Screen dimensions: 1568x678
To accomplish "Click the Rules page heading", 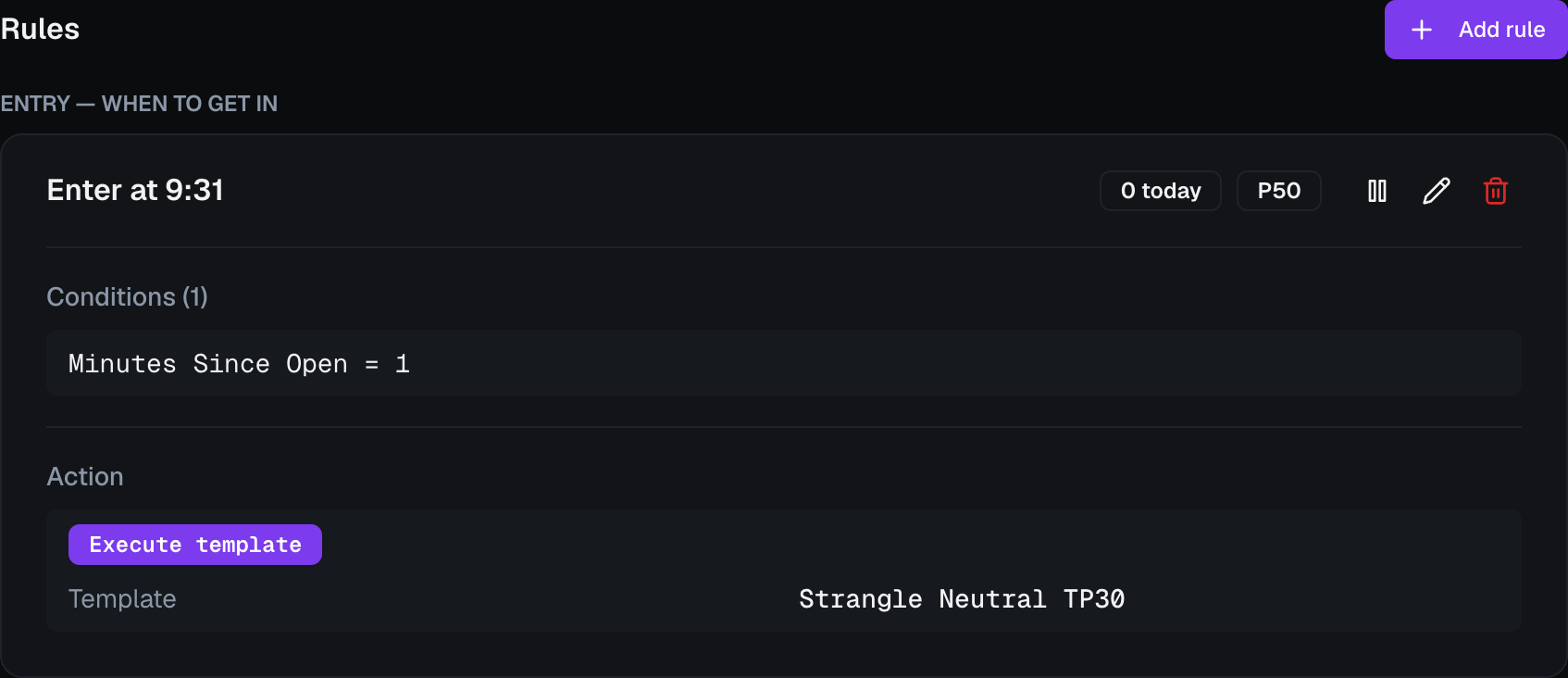I will coord(40,29).
